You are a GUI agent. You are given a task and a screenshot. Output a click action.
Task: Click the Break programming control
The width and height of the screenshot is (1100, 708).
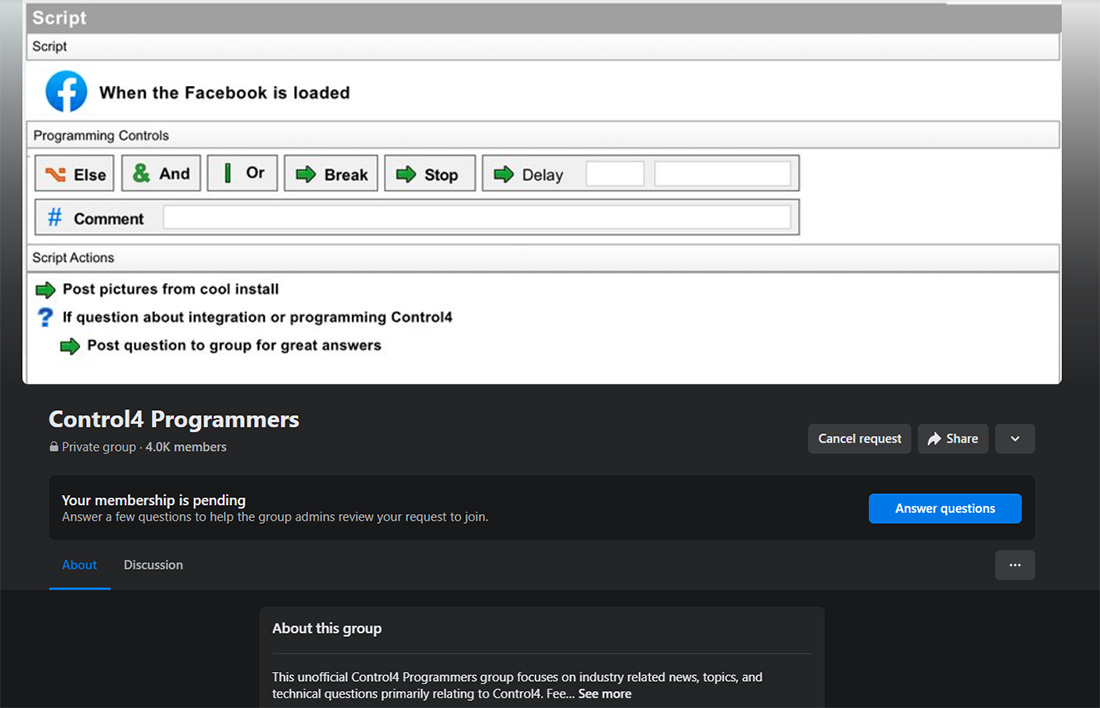pos(331,173)
